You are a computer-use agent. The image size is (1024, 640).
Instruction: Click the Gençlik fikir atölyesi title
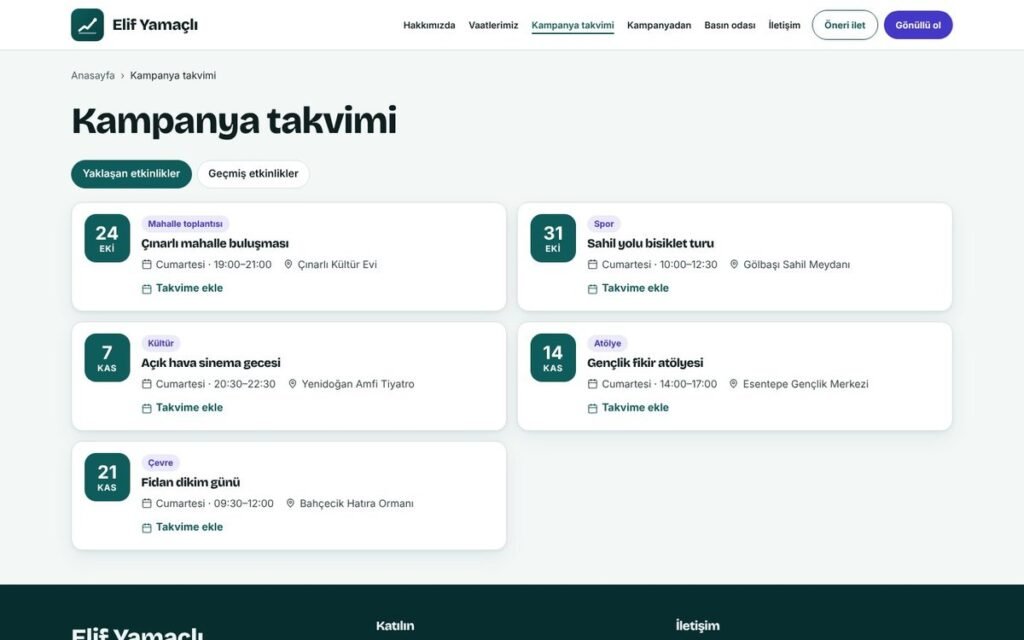(645, 362)
